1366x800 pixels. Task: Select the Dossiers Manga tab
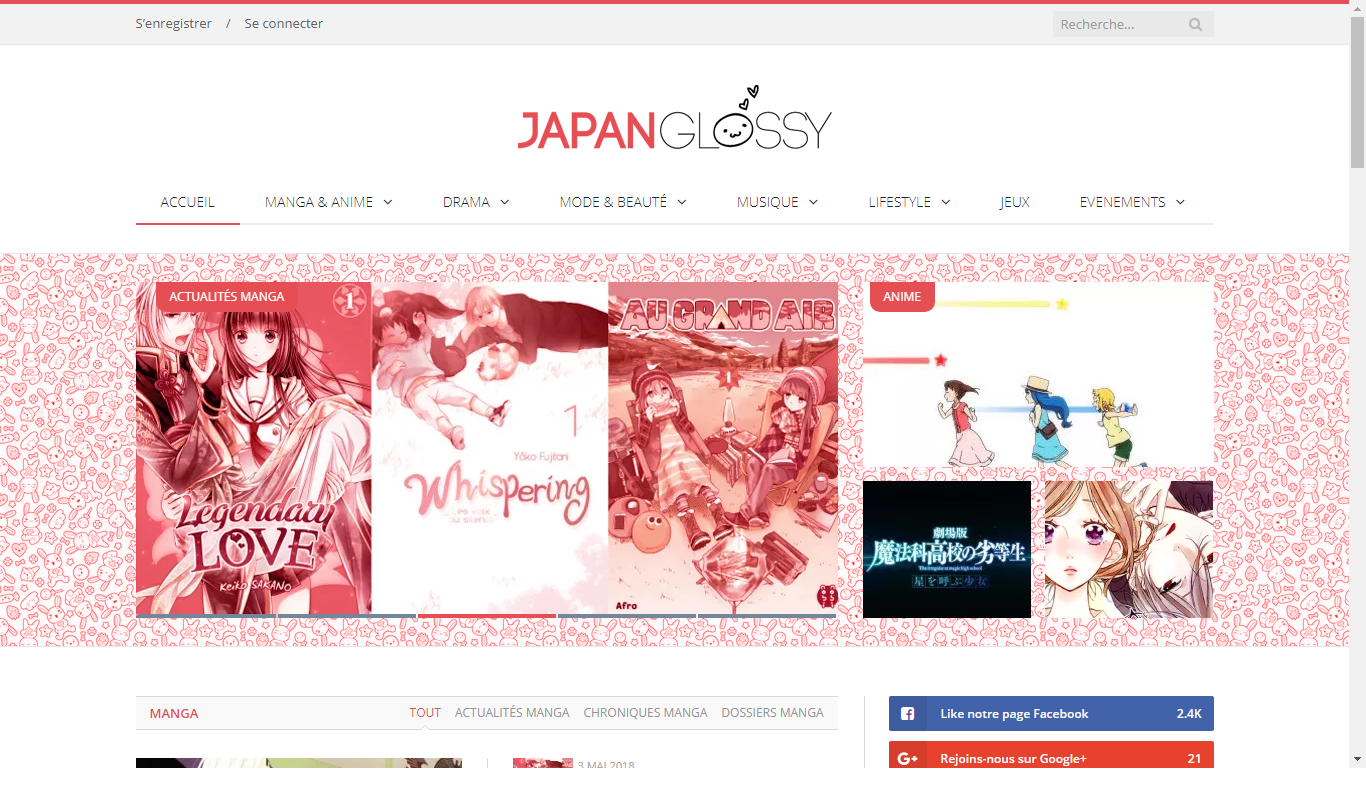click(772, 713)
